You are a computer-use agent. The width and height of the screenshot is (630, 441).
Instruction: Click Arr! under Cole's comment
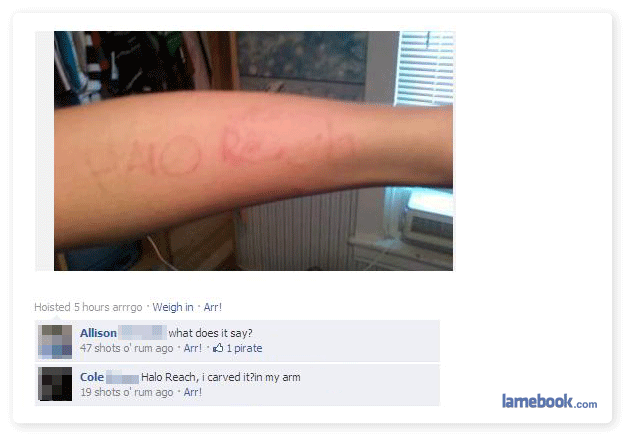pos(192,392)
